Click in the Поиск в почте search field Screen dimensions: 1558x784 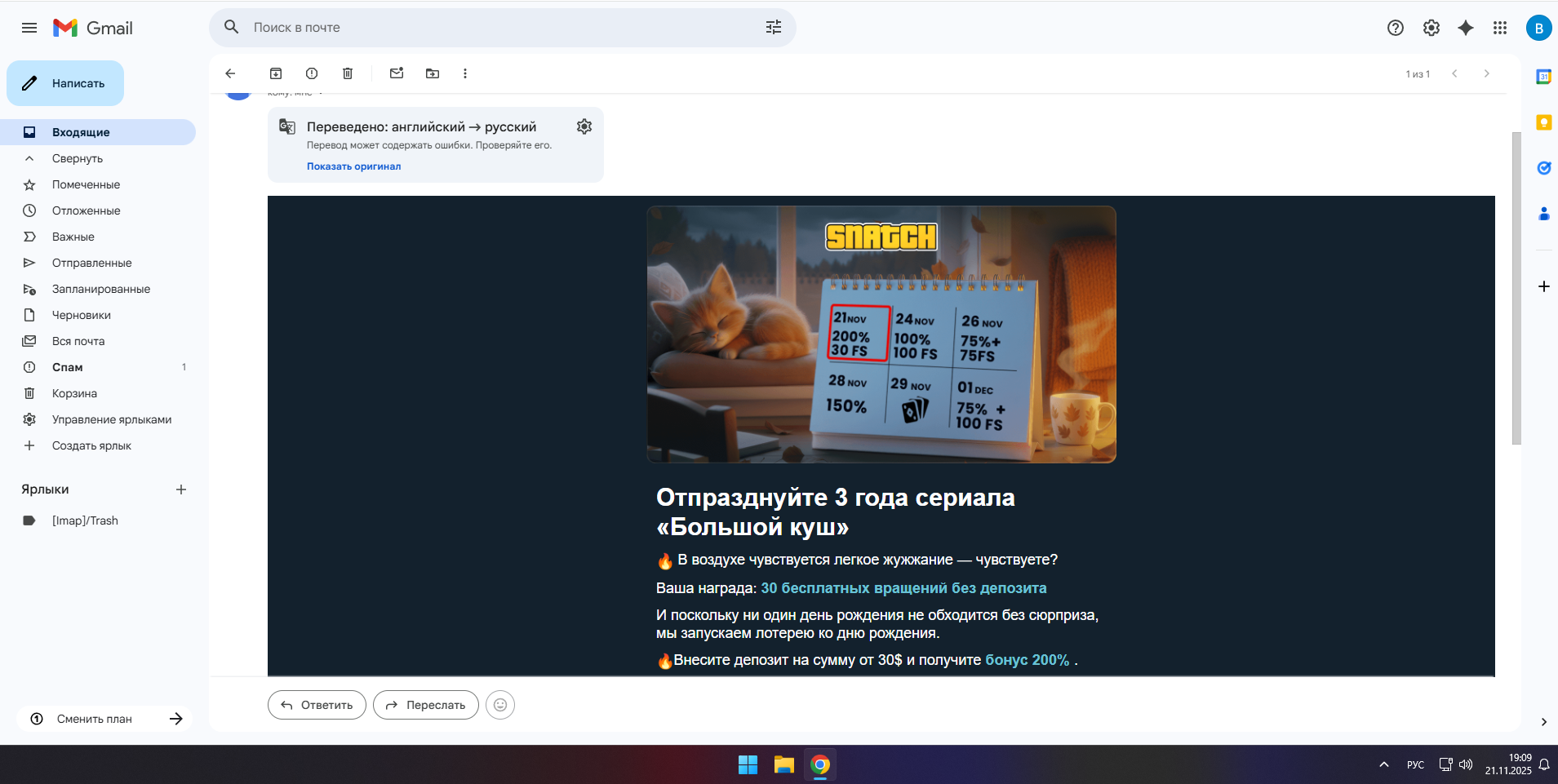[490, 28]
